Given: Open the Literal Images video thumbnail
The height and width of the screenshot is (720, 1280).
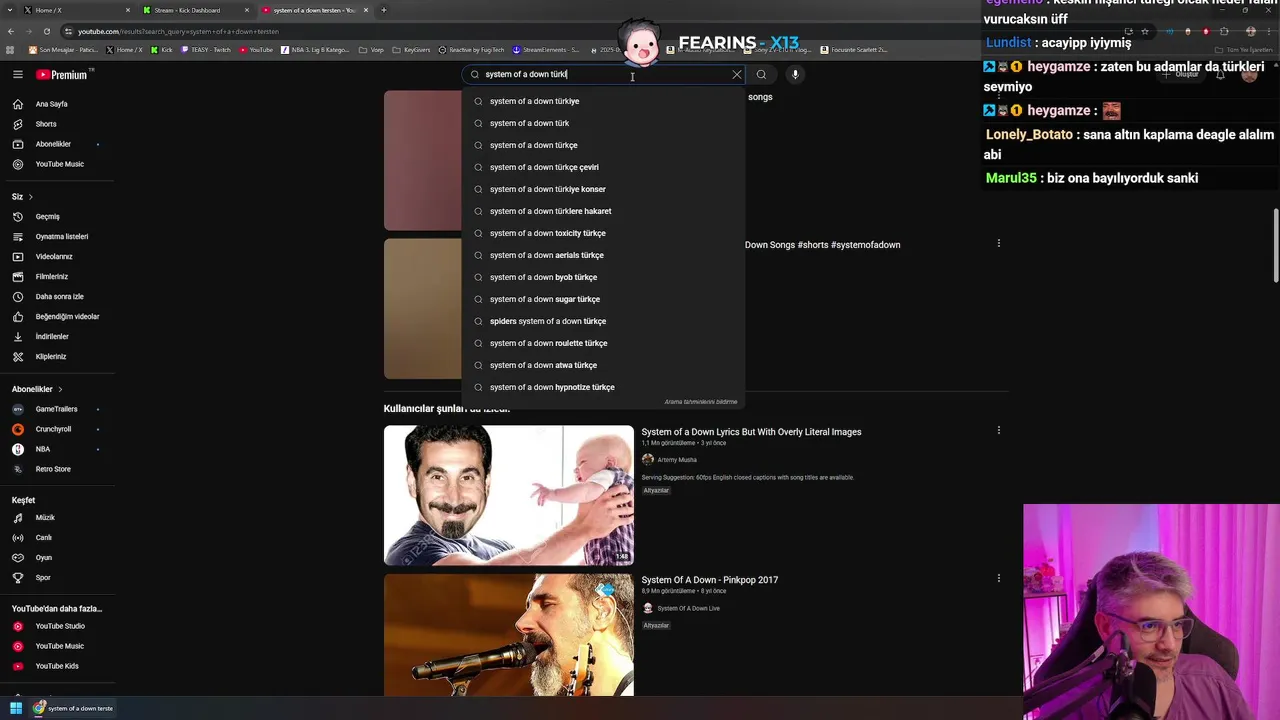Looking at the screenshot, I should 508,495.
